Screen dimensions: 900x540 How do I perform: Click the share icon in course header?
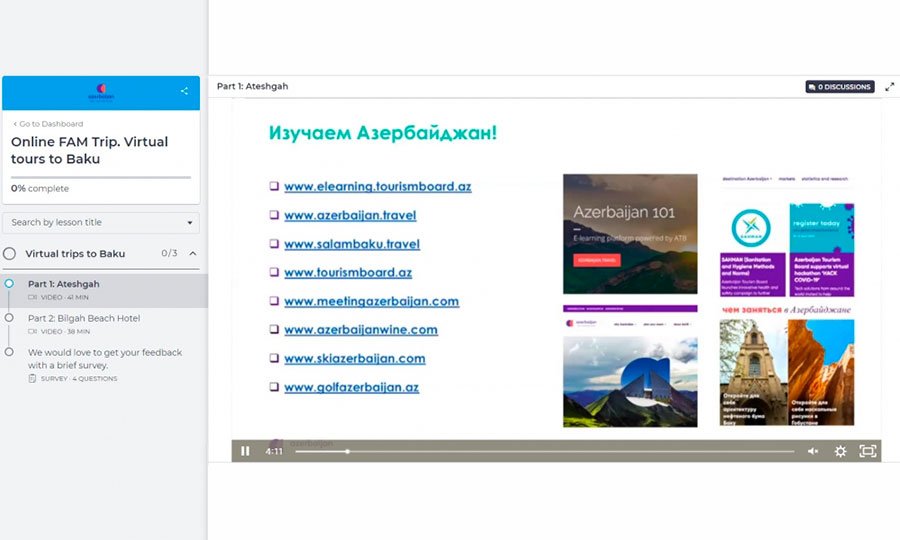184,91
